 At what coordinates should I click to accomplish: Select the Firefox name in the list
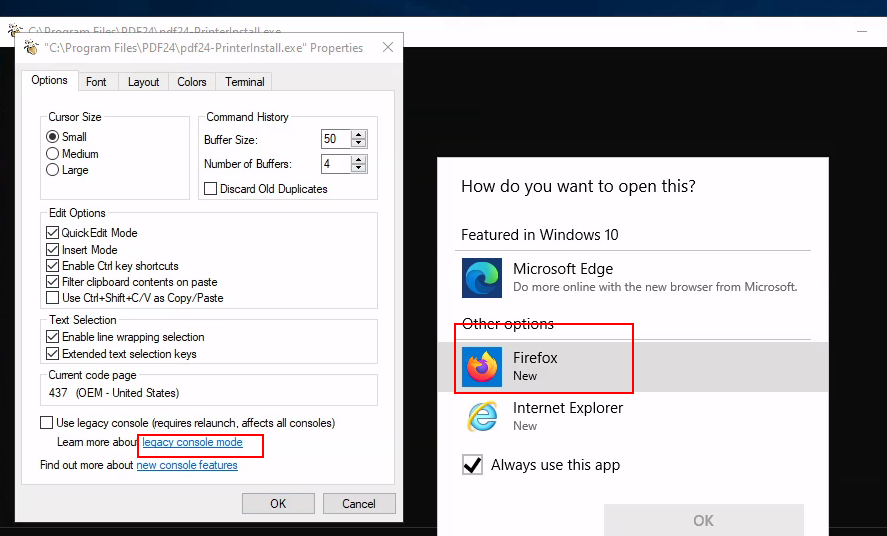535,358
